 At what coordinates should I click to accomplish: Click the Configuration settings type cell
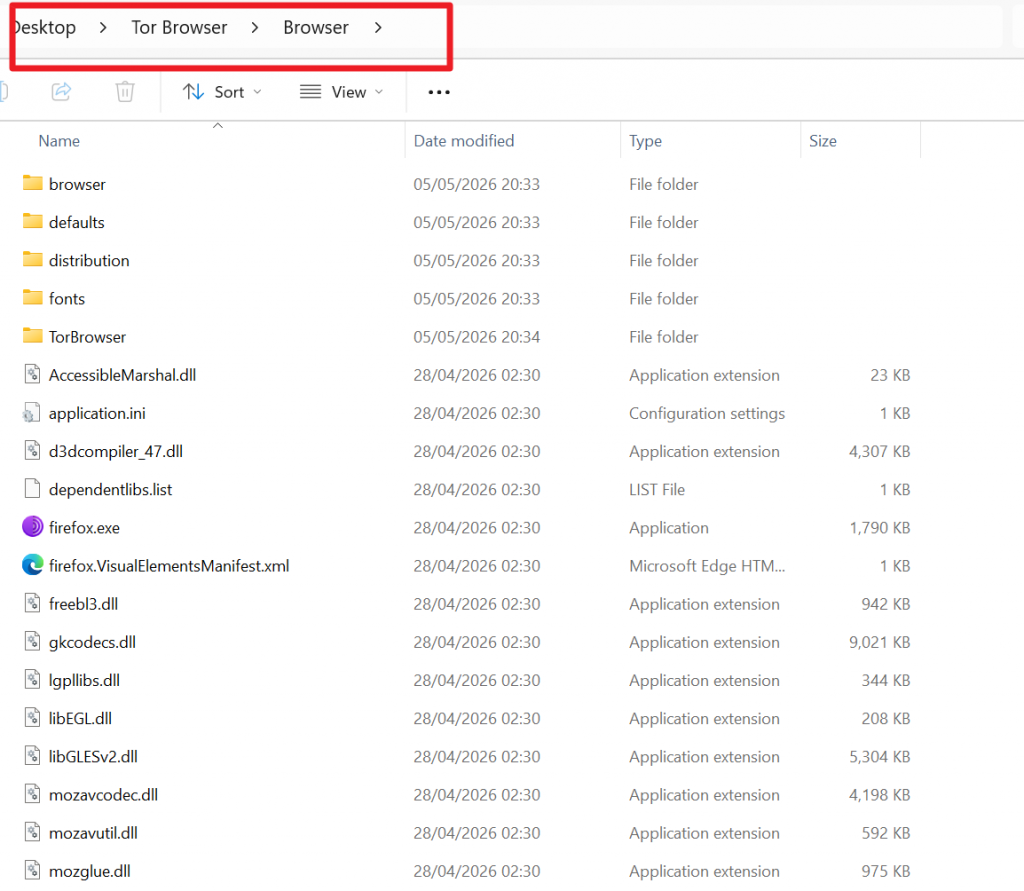click(707, 413)
